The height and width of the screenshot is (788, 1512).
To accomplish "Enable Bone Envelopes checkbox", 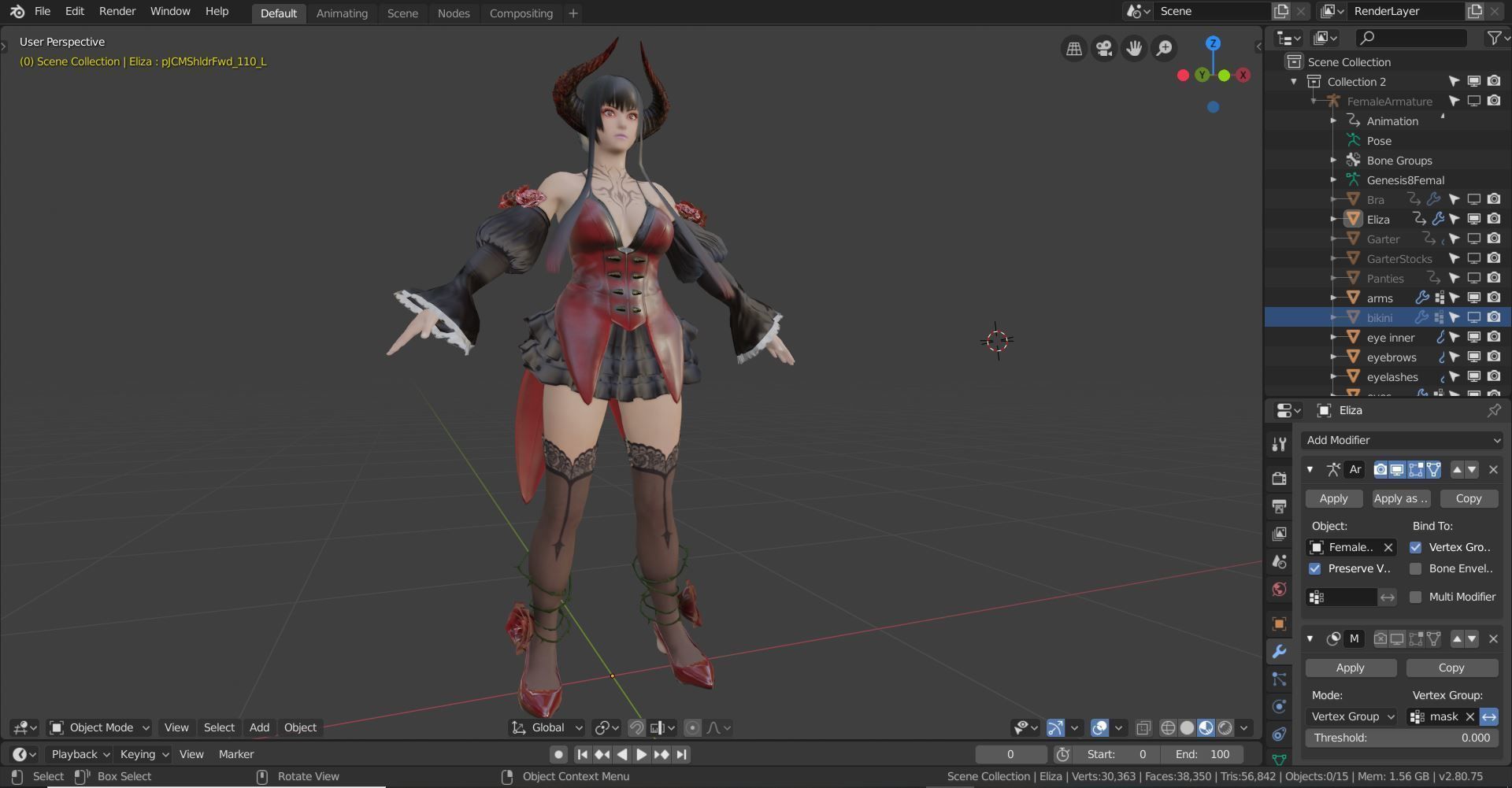I will (1416, 568).
